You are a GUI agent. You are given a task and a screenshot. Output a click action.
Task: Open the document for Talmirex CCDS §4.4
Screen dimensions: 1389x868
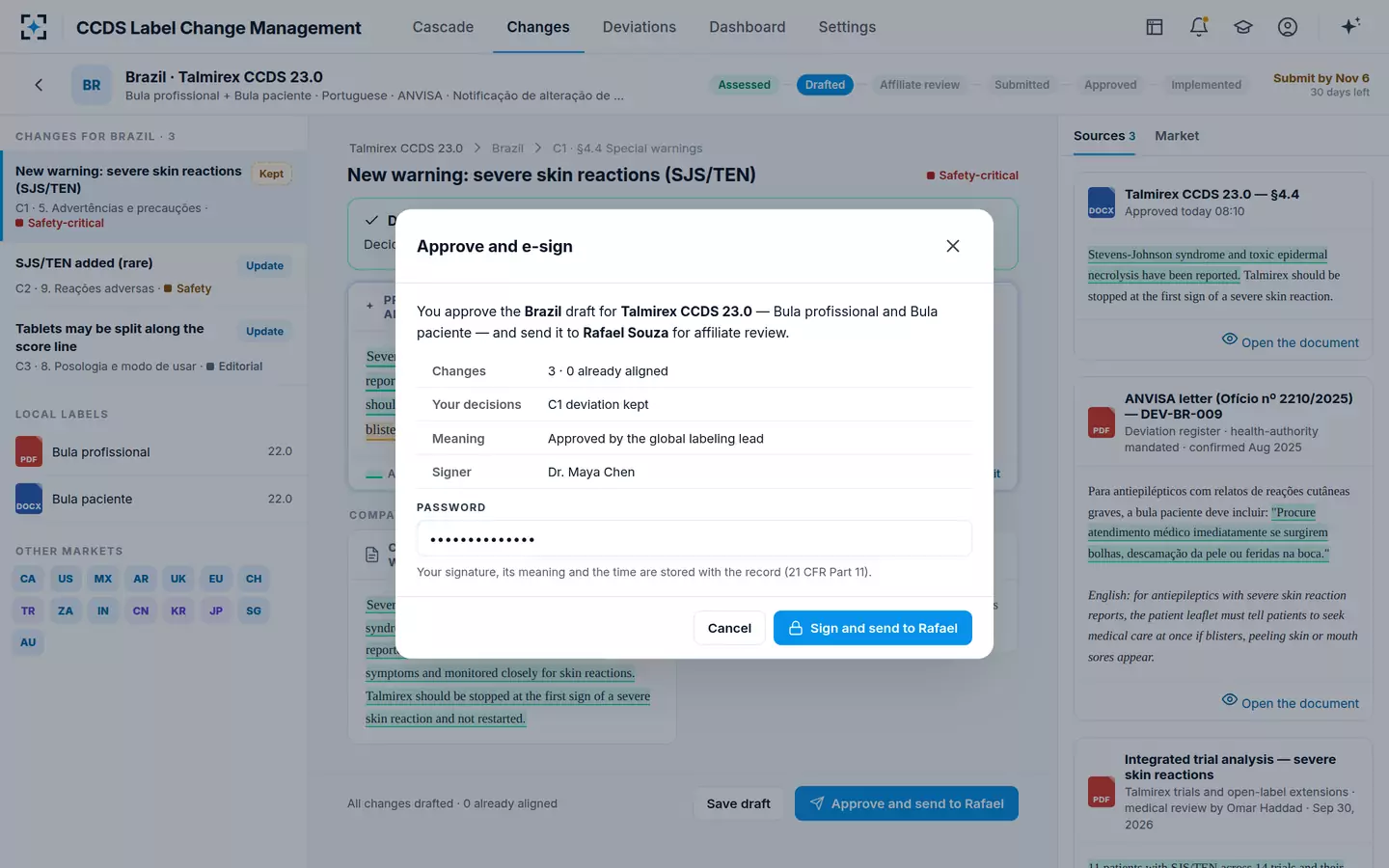(1291, 341)
